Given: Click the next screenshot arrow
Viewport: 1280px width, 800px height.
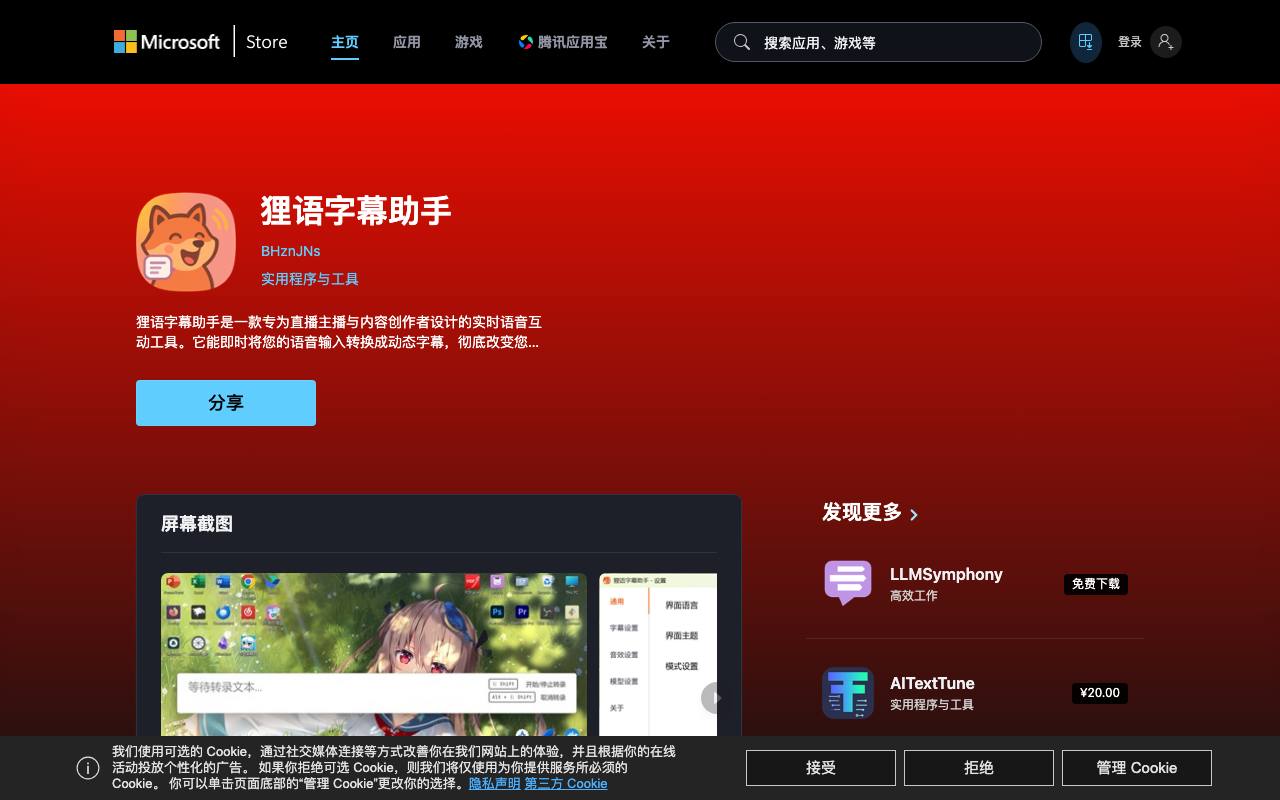Looking at the screenshot, I should point(714,698).
